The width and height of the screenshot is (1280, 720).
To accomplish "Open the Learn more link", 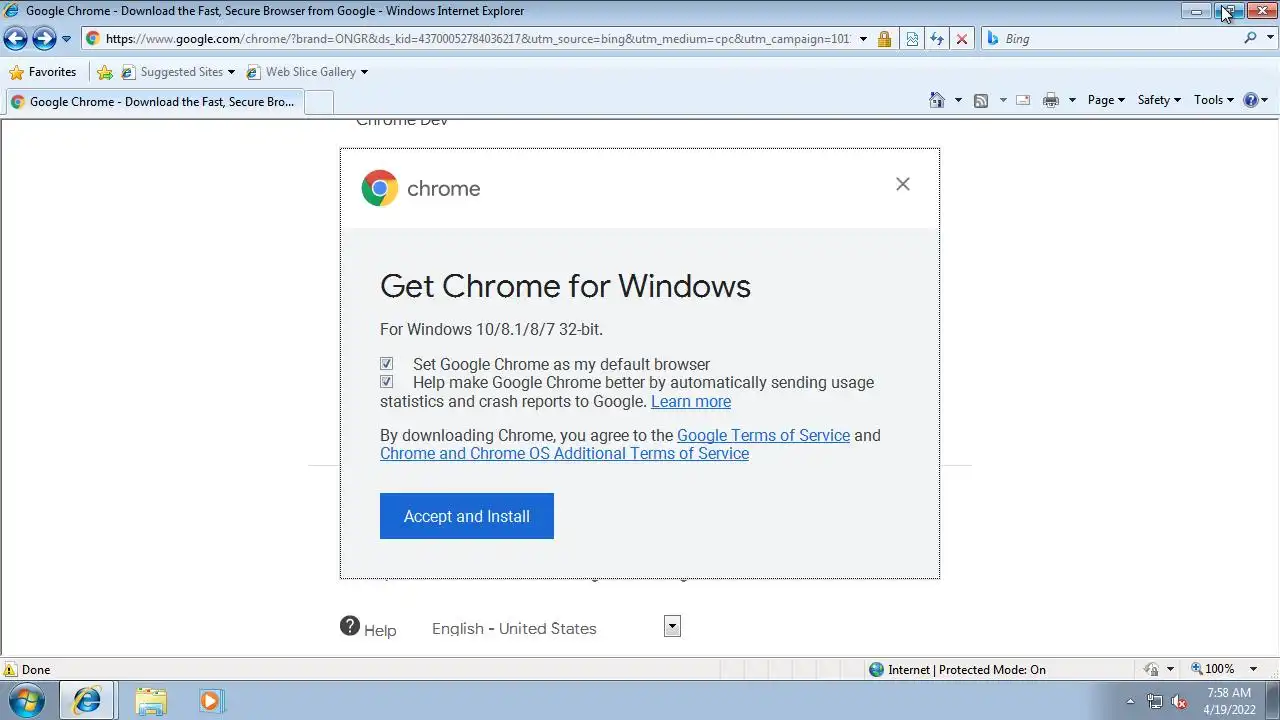I will tap(691, 401).
